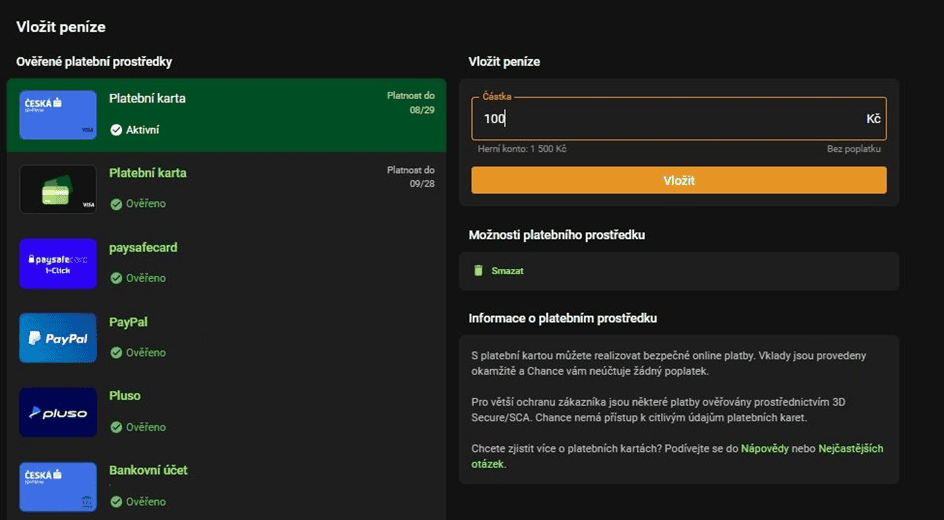Click Ověřeno check icon for card 09/28
Image resolution: width=944 pixels, height=520 pixels.
click(x=116, y=204)
